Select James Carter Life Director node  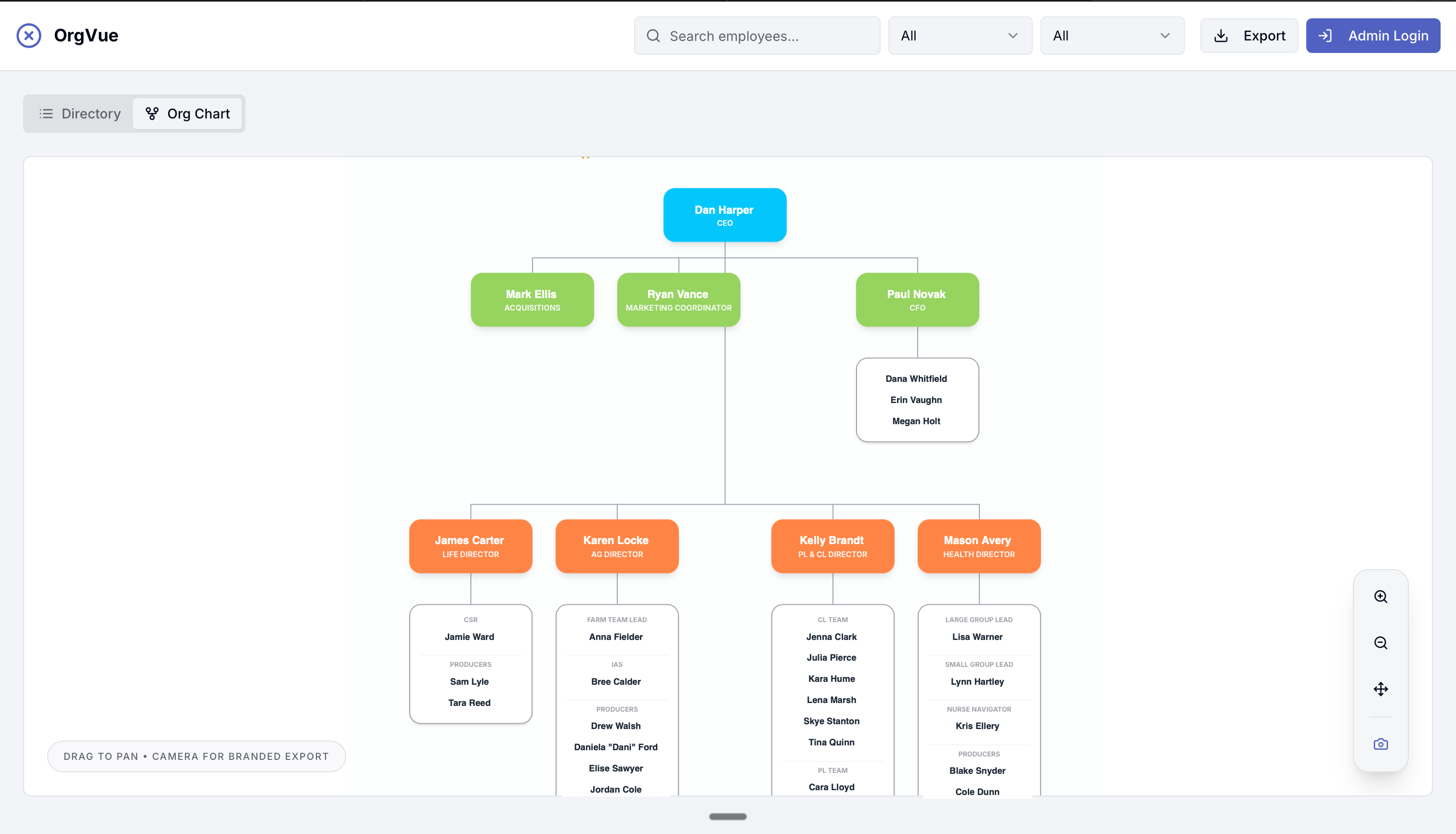tap(470, 546)
